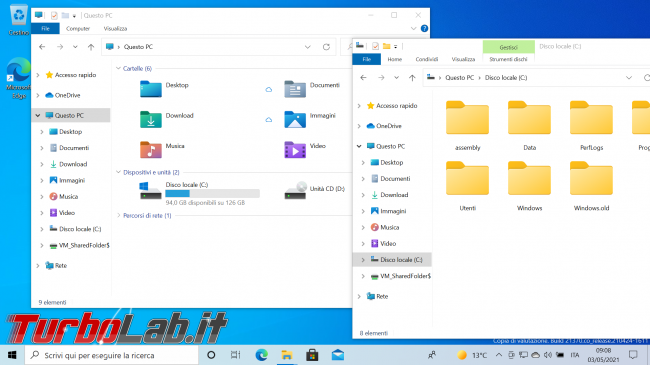Refresh the Questo PC address bar
Image resolution: width=650 pixels, height=365 pixels.
click(x=326, y=47)
